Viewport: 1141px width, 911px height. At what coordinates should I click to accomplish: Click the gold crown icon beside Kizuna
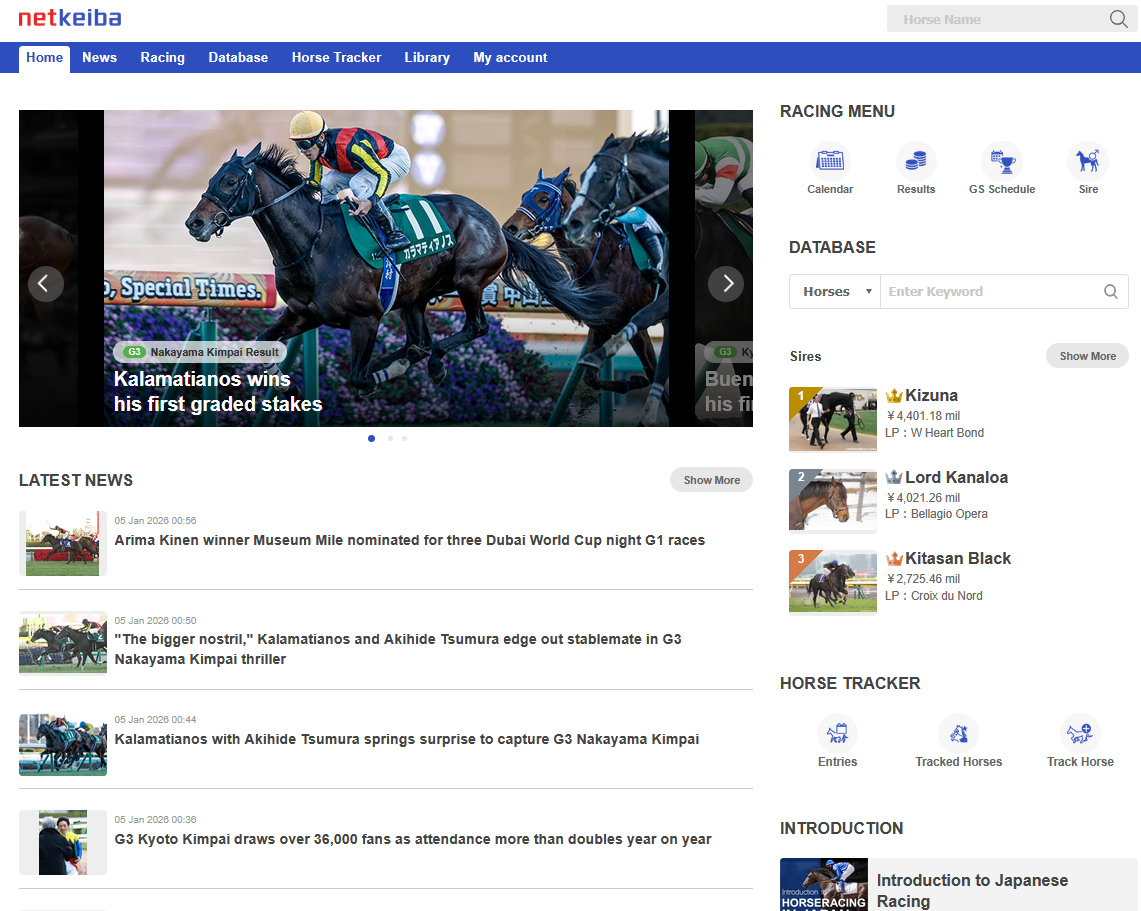coord(894,396)
